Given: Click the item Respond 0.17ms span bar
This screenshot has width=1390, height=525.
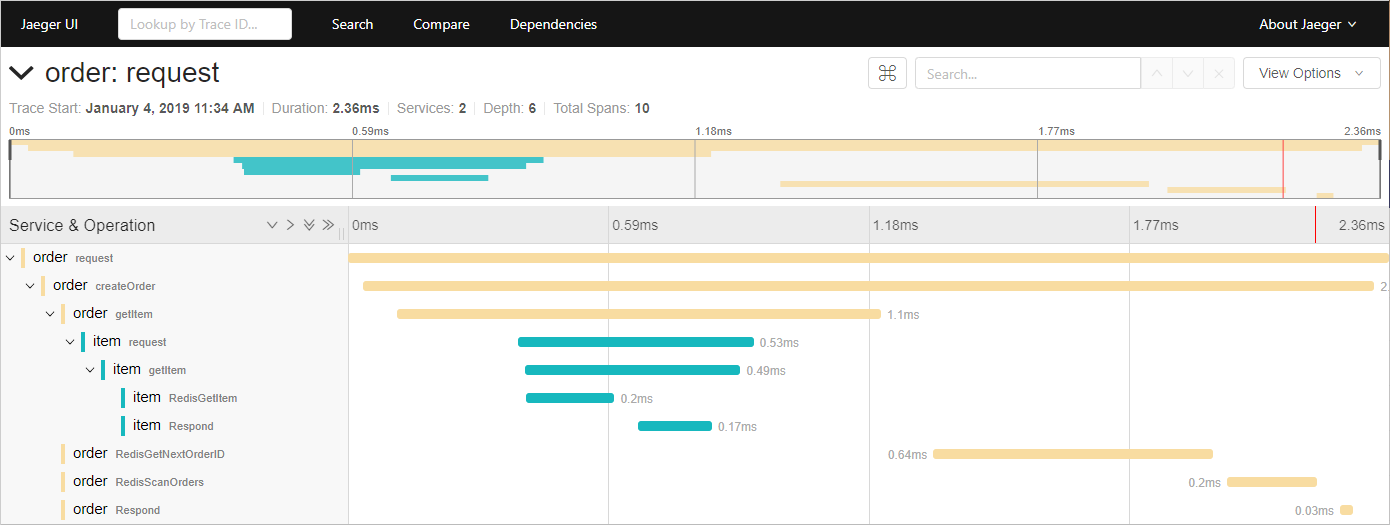Looking at the screenshot, I should [675, 426].
